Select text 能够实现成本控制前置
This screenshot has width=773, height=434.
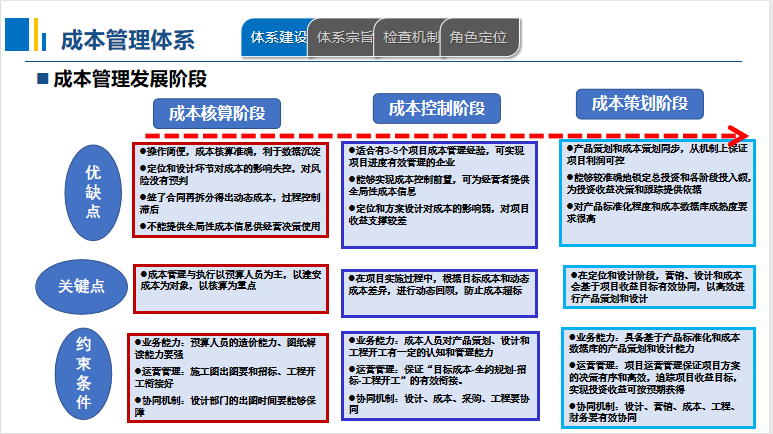pos(406,180)
